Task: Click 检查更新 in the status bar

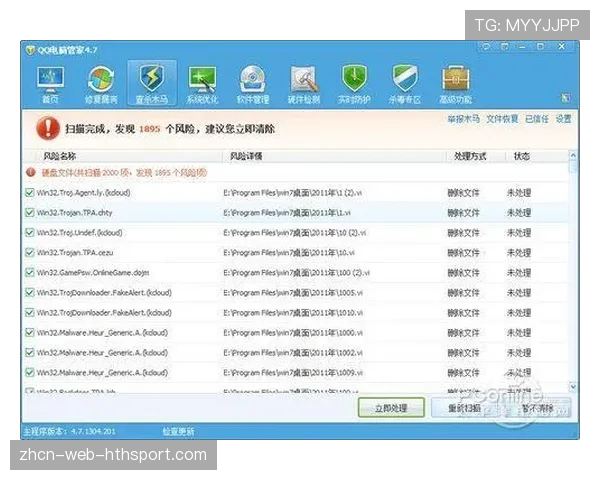Action: [178, 431]
